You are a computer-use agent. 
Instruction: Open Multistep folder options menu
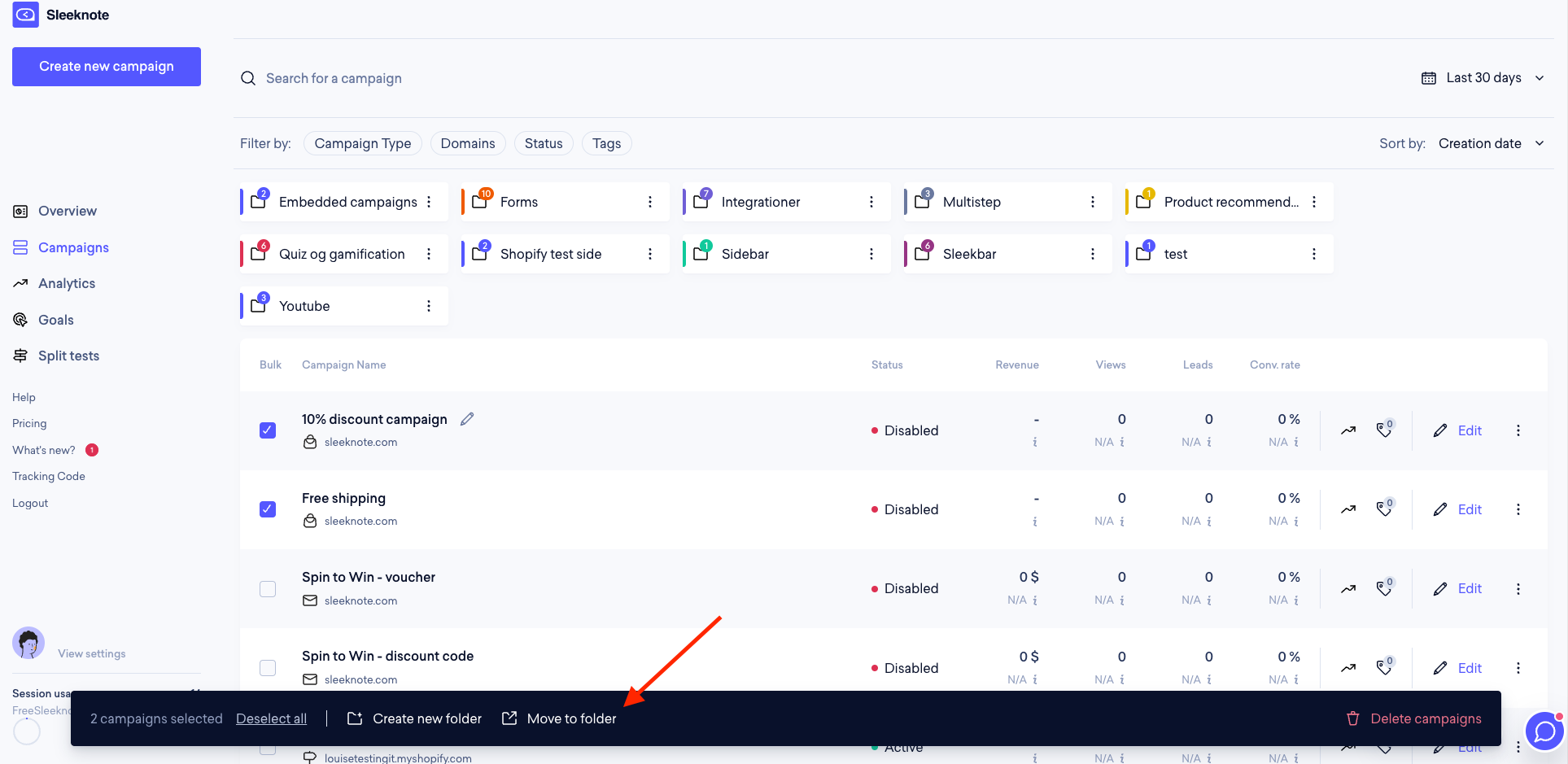point(1093,202)
